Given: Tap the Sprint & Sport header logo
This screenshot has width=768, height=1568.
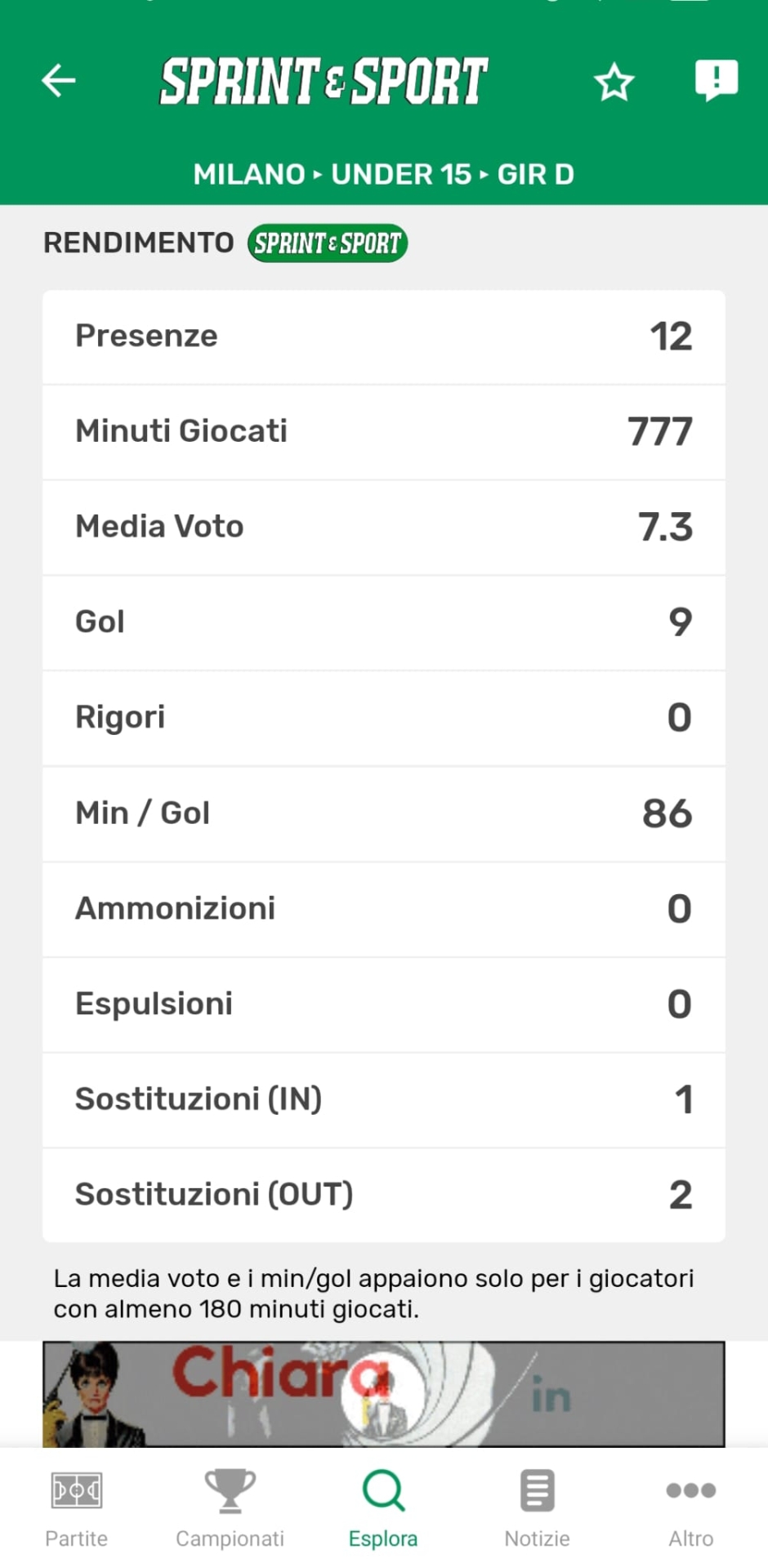Looking at the screenshot, I should tap(324, 81).
